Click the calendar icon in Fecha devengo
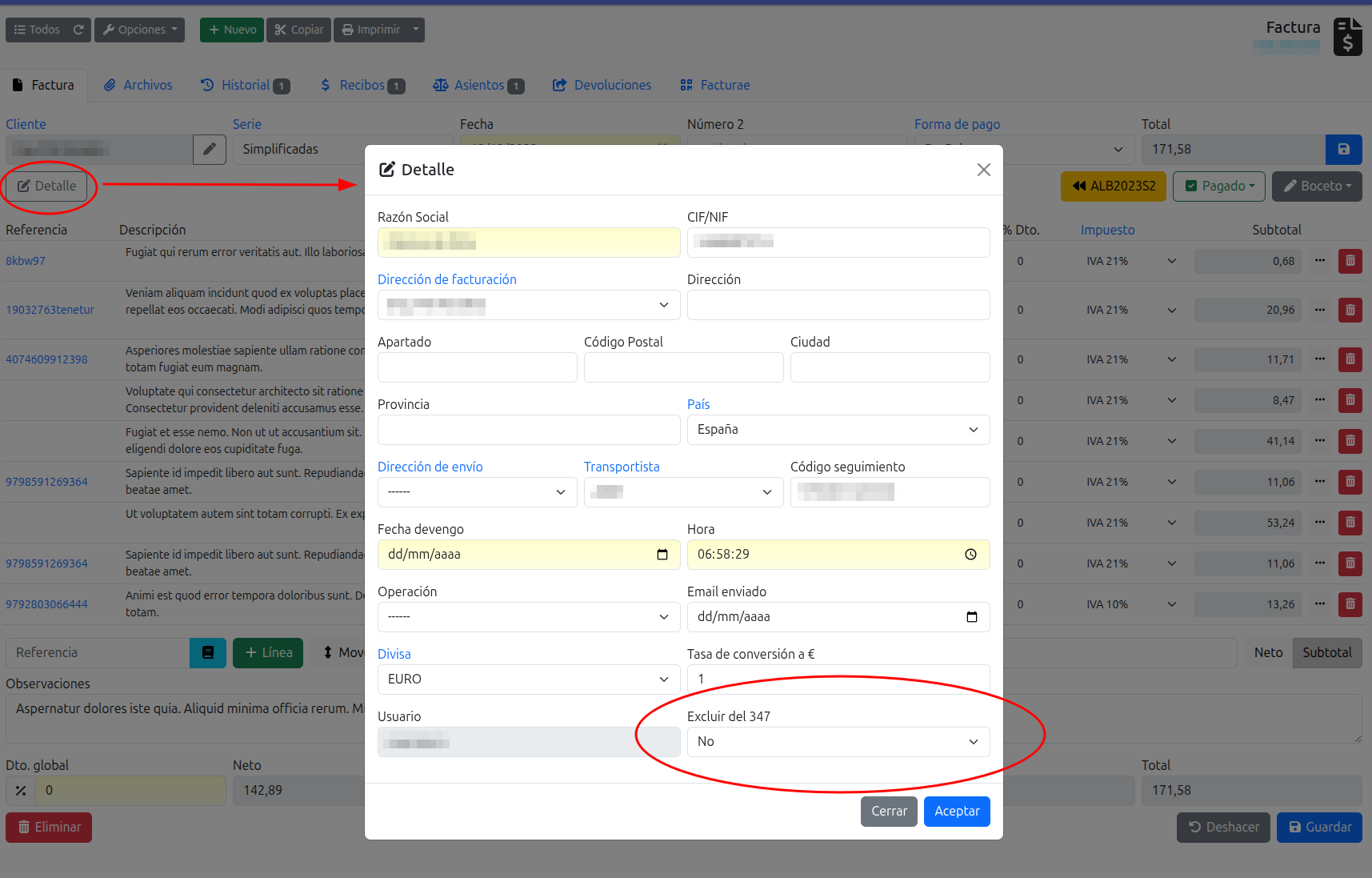 click(x=662, y=555)
